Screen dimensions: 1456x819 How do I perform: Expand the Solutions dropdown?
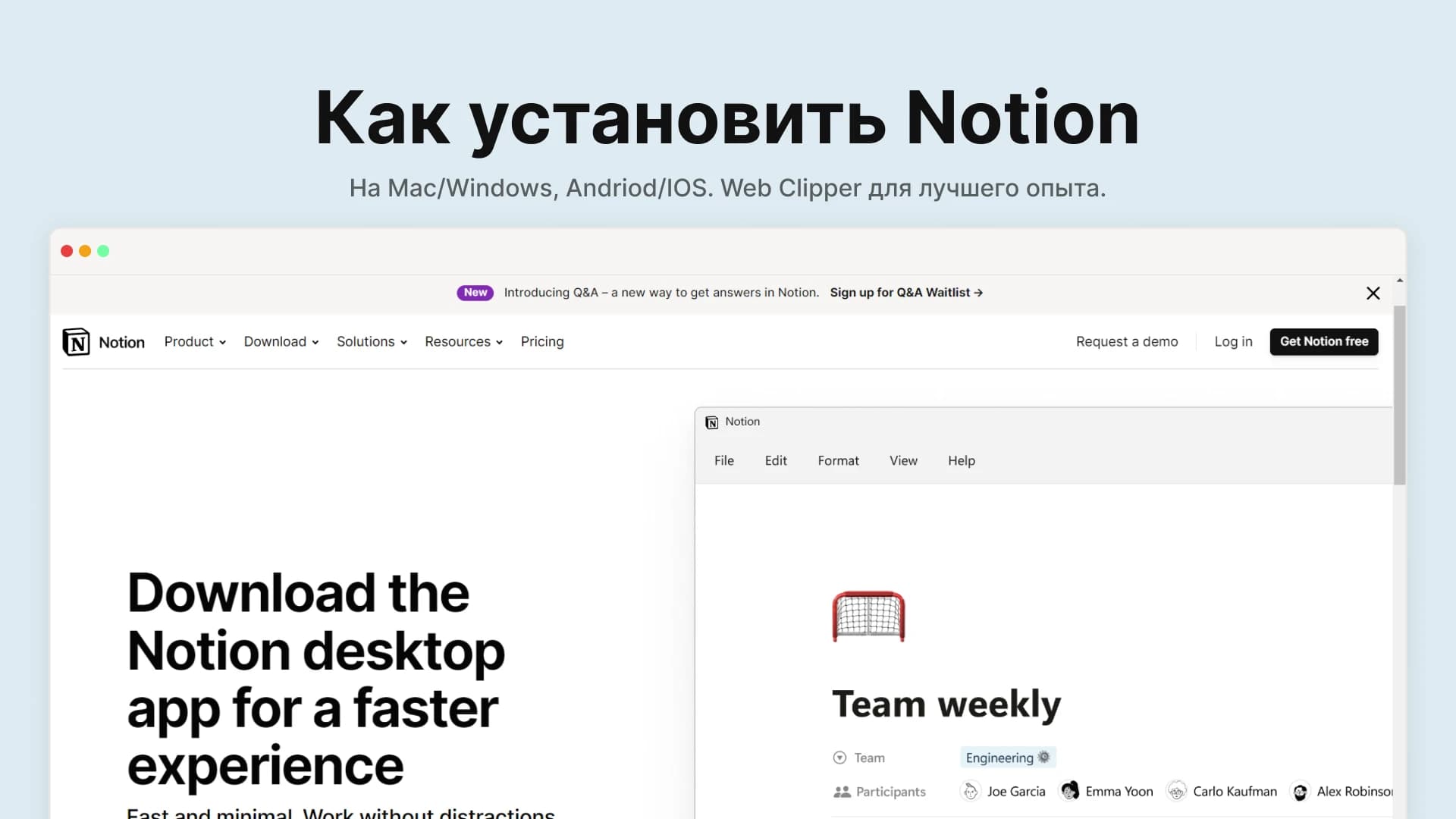coord(372,342)
